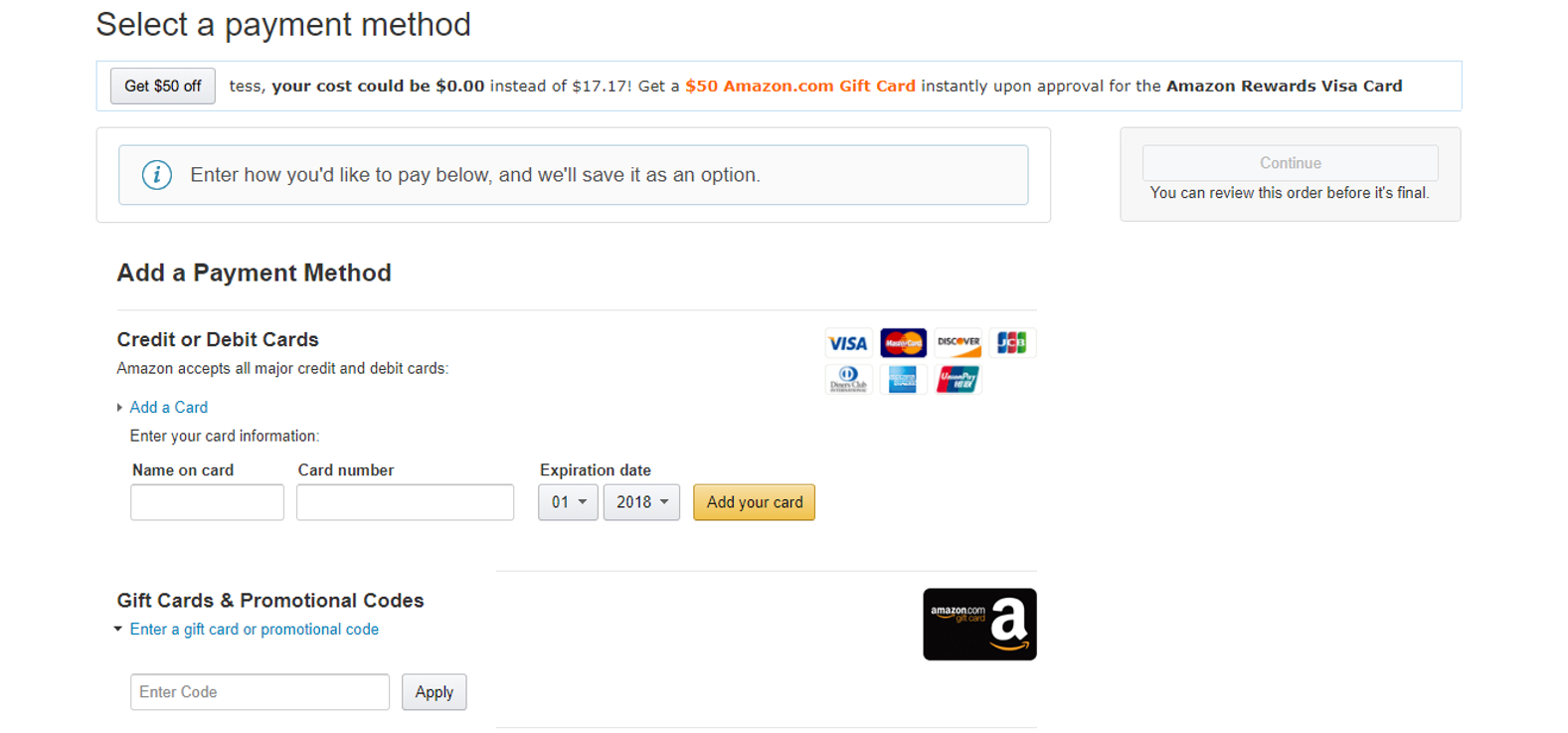Click the Diners Club logo
The height and width of the screenshot is (733, 1568).
point(848,379)
